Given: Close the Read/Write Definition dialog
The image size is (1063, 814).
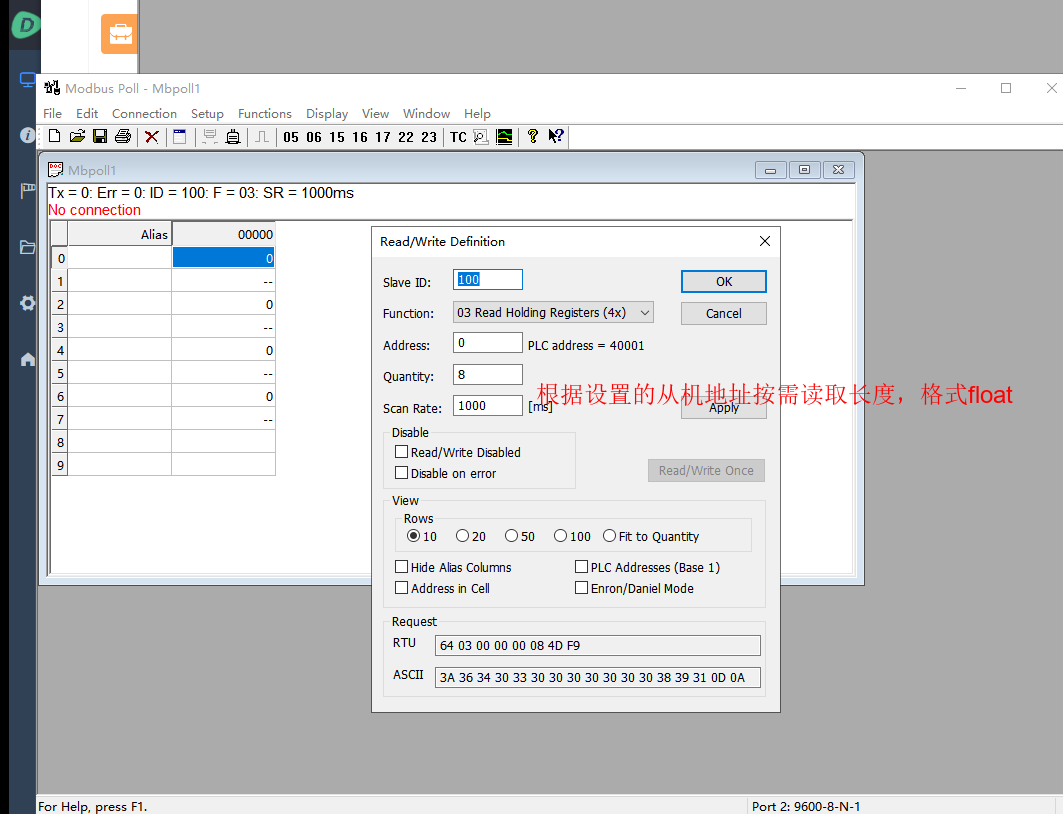Looking at the screenshot, I should pos(765,241).
